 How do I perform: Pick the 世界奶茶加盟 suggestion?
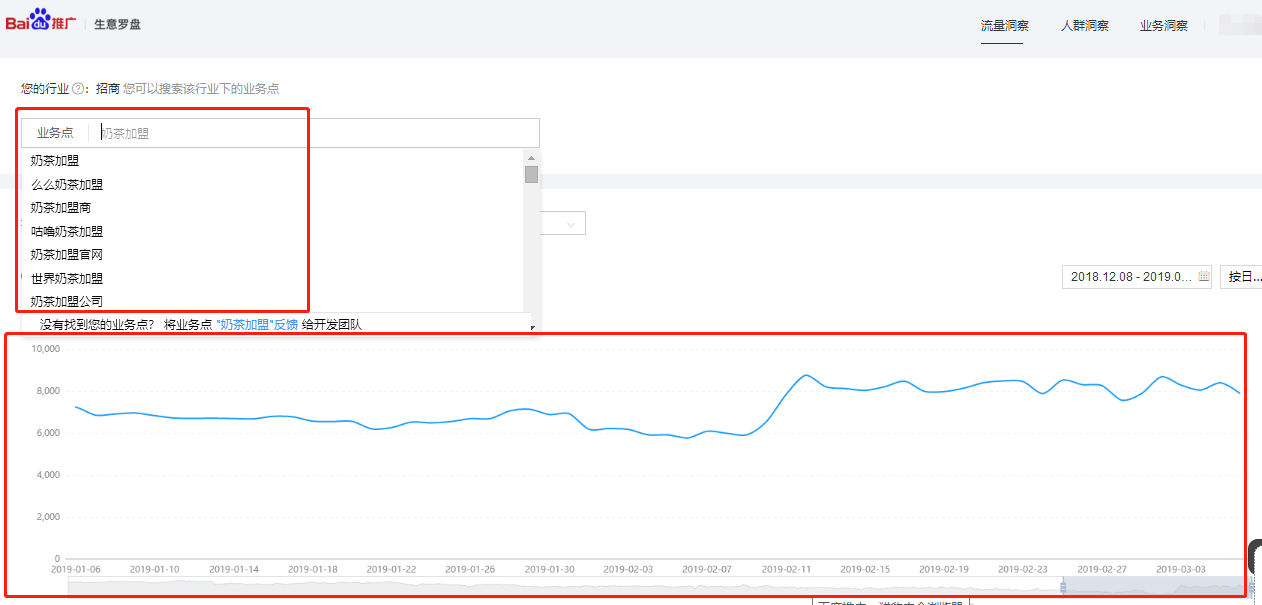pyautogui.click(x=67, y=278)
